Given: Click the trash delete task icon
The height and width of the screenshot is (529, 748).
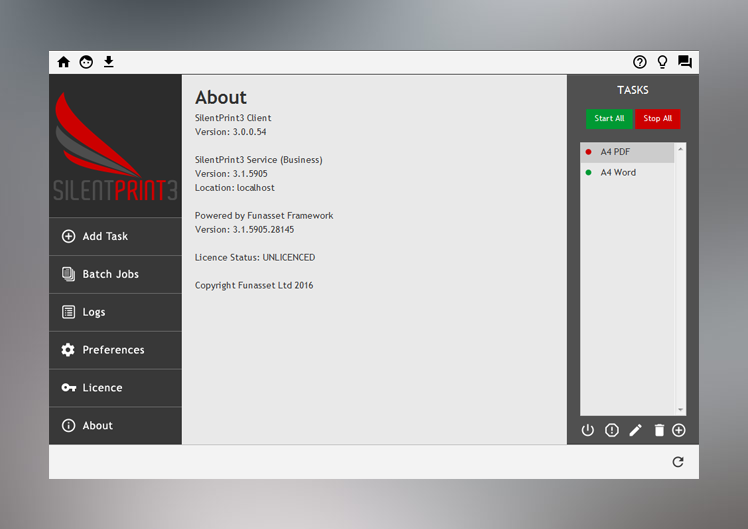Looking at the screenshot, I should coord(659,430).
